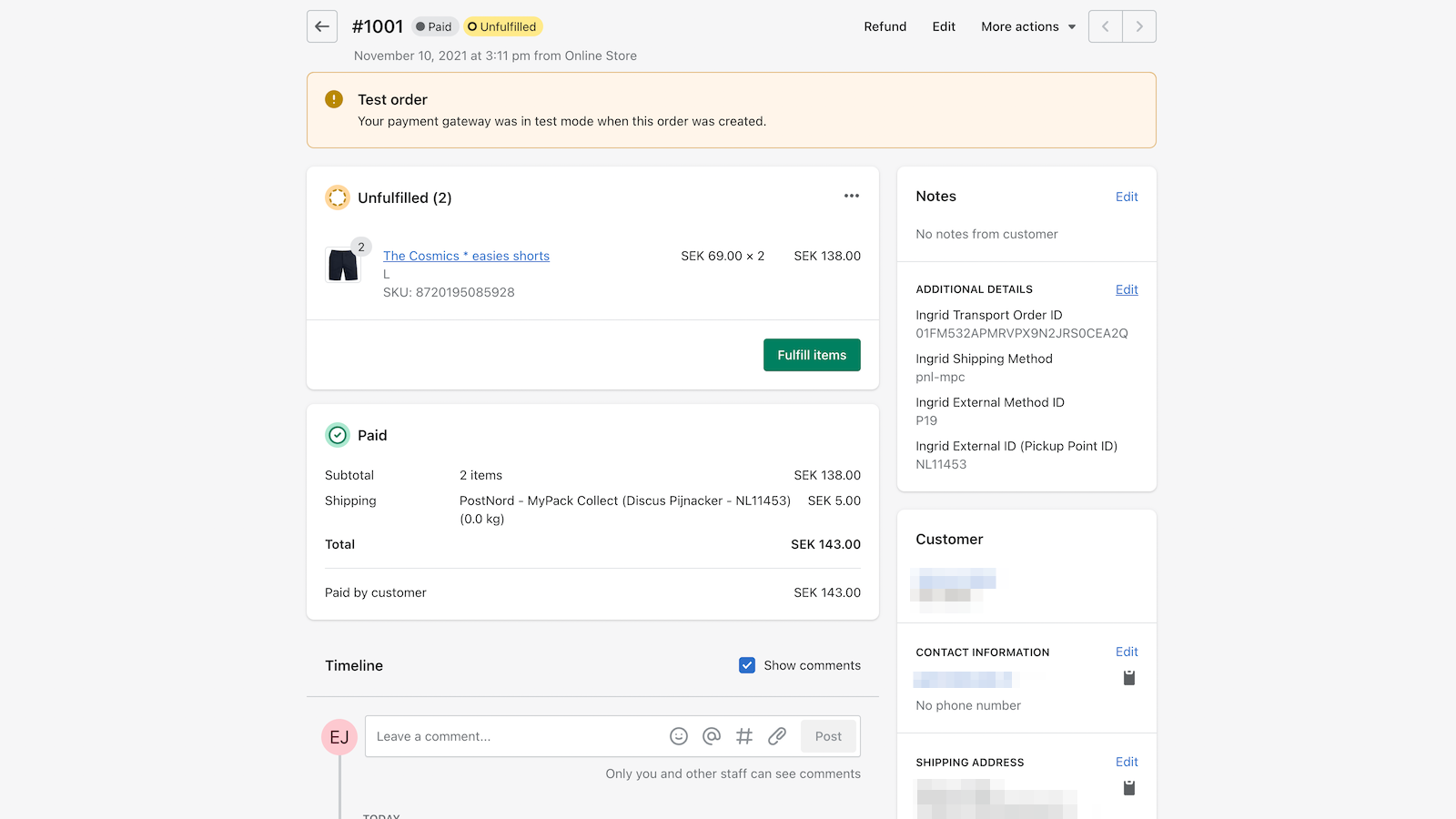Click the EJ avatar next to the comment field
The width and height of the screenshot is (1456, 819).
point(339,736)
